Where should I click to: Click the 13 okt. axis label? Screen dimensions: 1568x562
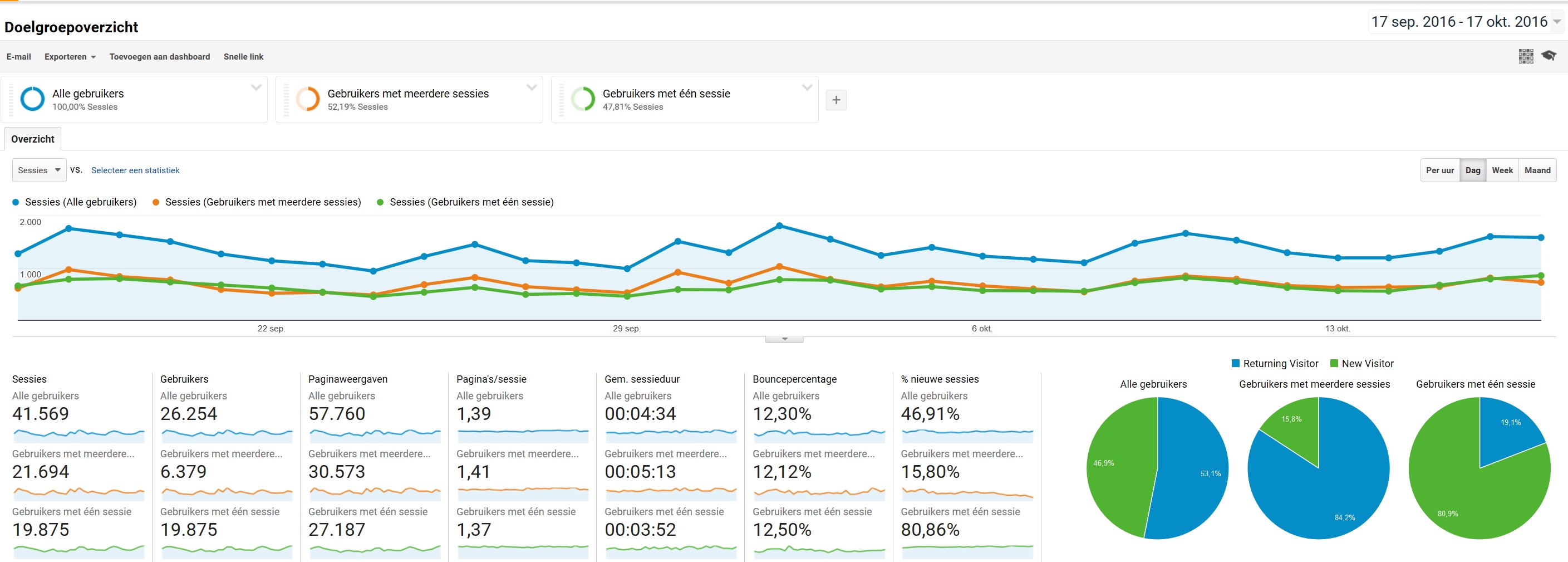(x=1338, y=328)
